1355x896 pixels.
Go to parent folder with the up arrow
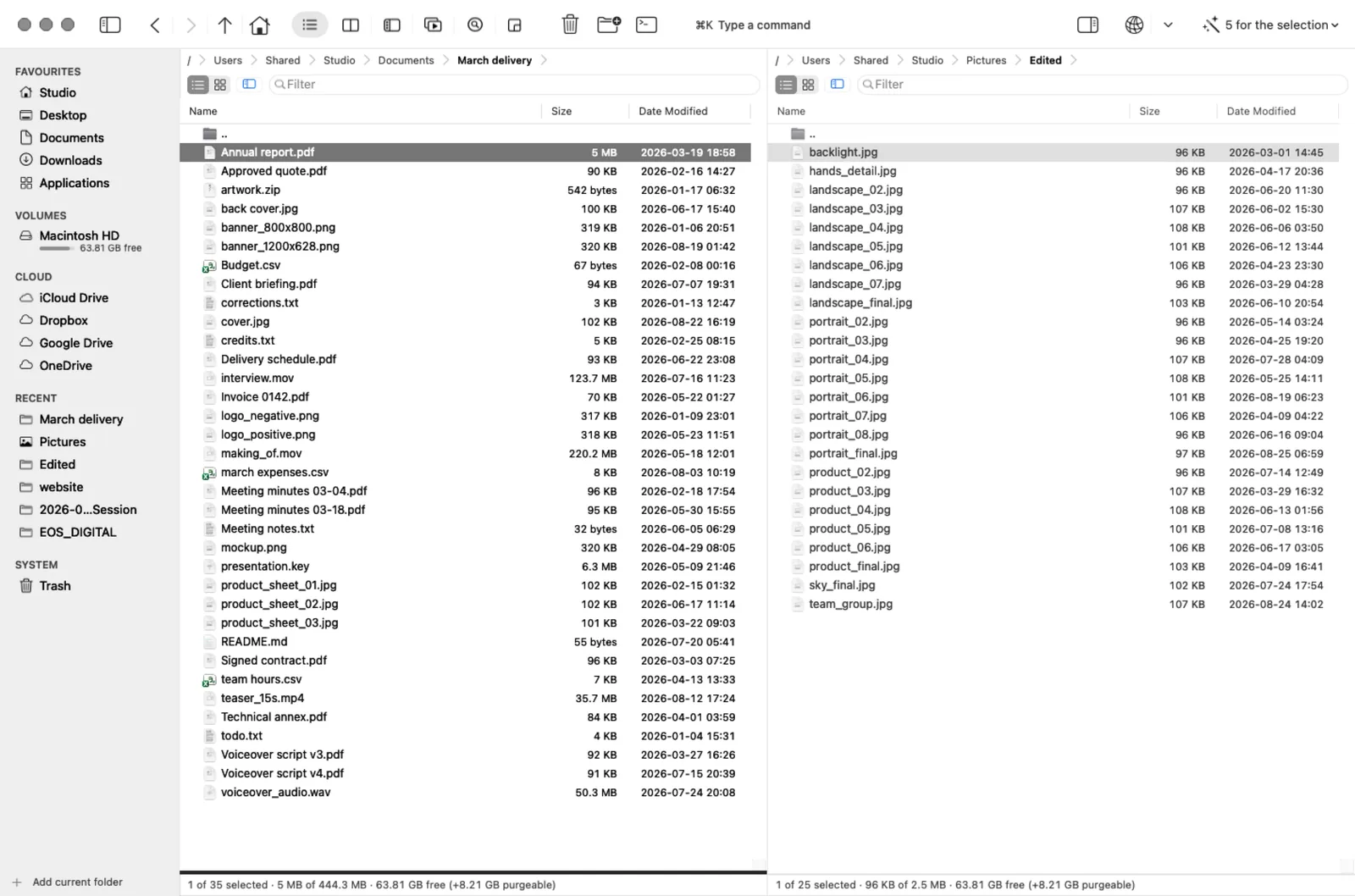[x=224, y=25]
